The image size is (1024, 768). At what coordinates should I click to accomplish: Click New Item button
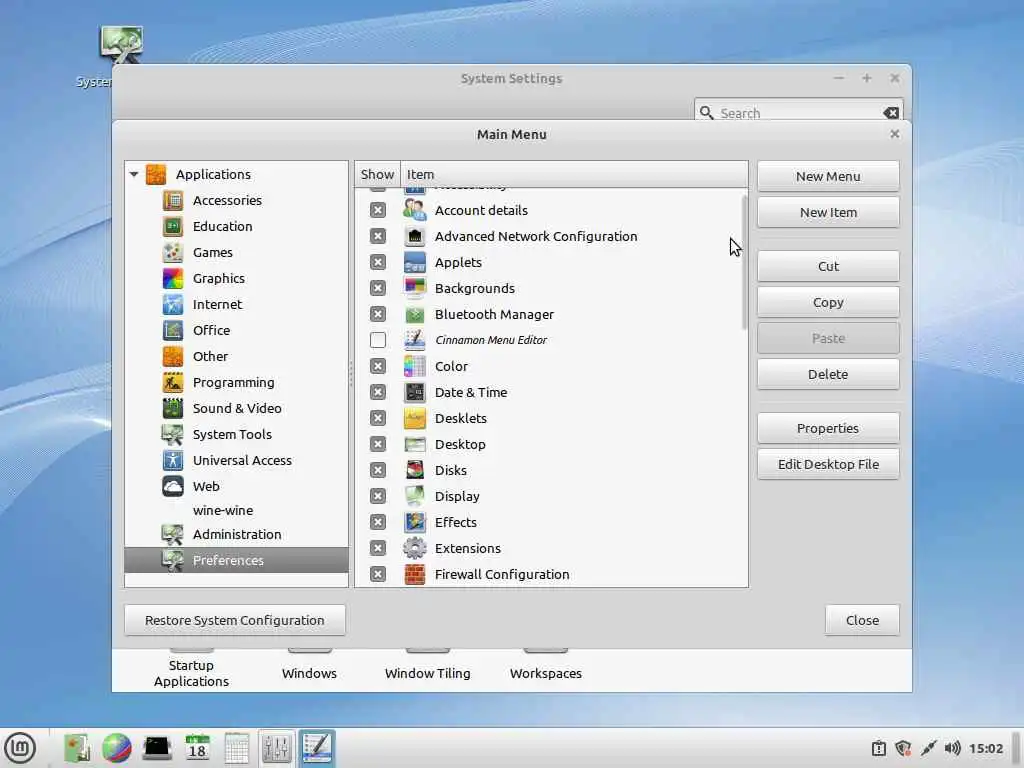[828, 212]
